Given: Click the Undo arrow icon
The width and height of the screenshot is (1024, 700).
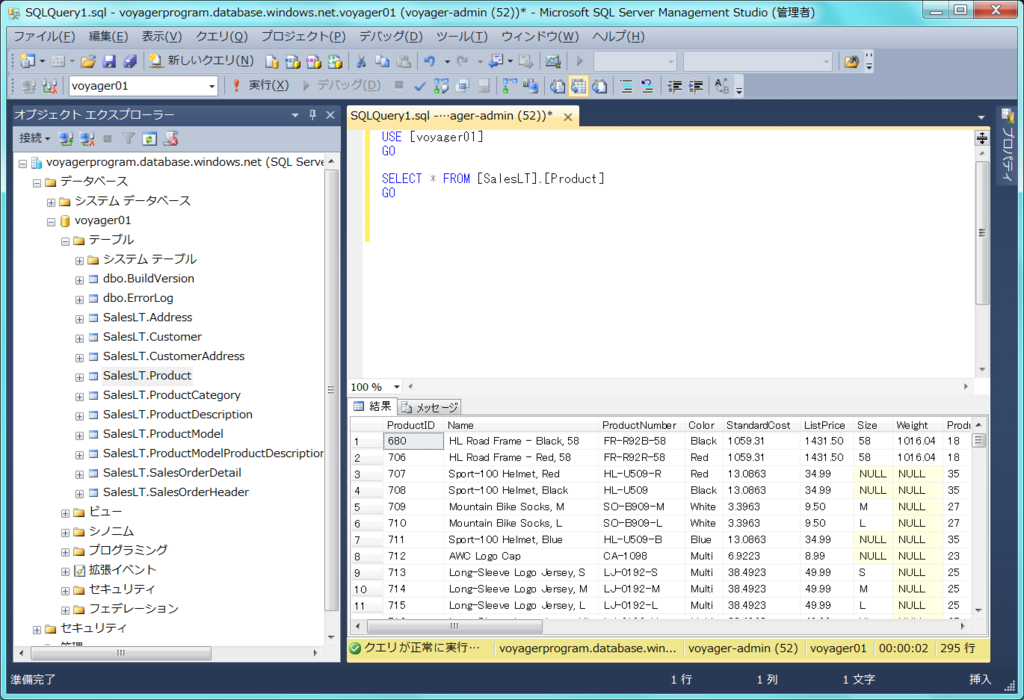Looking at the screenshot, I should (429, 61).
